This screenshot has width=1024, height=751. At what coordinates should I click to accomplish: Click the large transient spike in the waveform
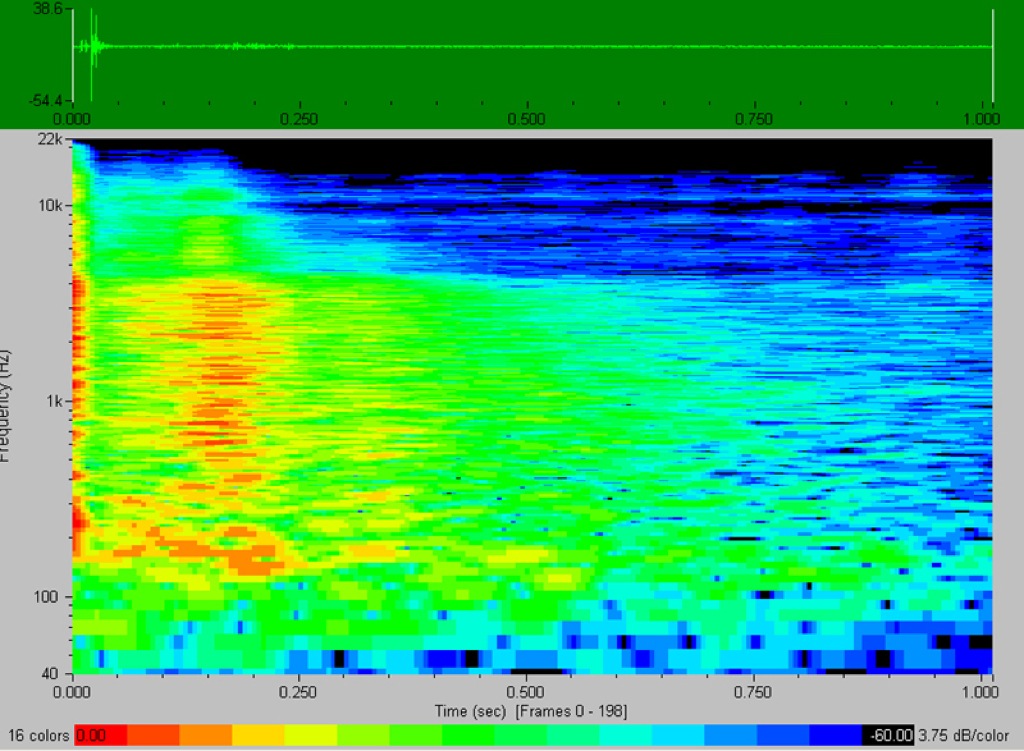point(91,46)
